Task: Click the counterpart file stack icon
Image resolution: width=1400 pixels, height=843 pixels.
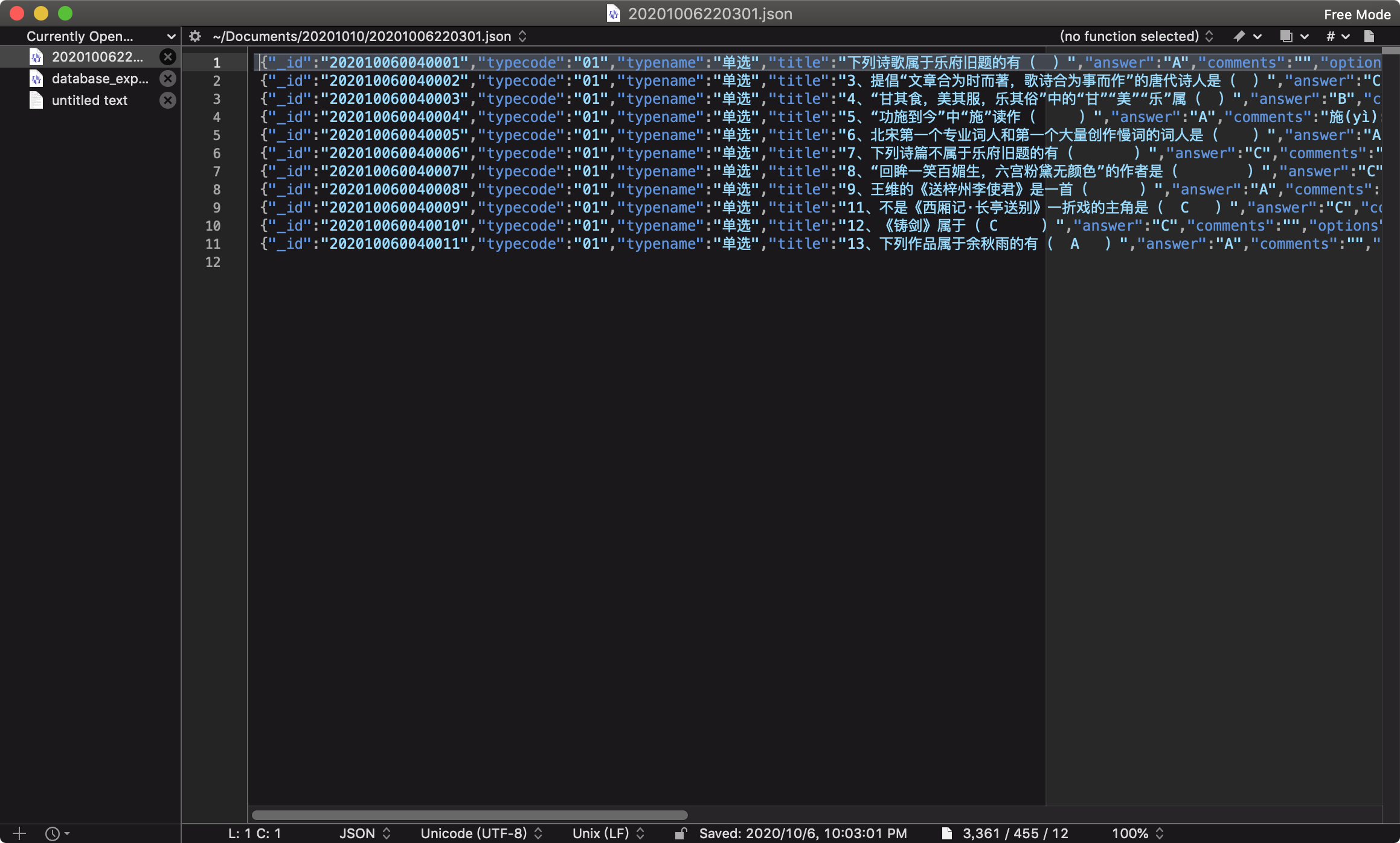Action: coord(1292,36)
